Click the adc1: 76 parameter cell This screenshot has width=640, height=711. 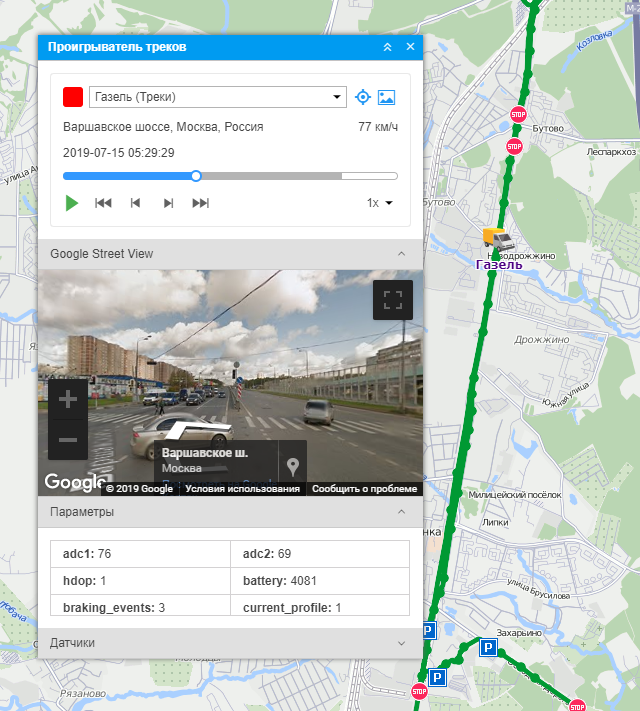141,554
